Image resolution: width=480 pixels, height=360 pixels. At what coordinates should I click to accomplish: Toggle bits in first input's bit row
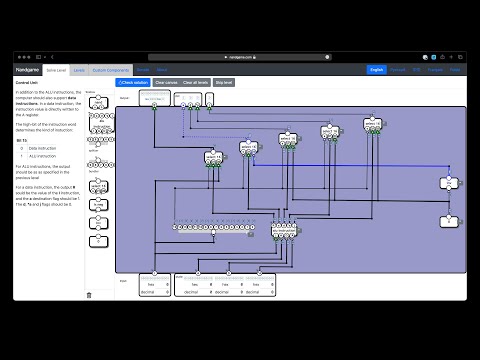tap(155, 278)
